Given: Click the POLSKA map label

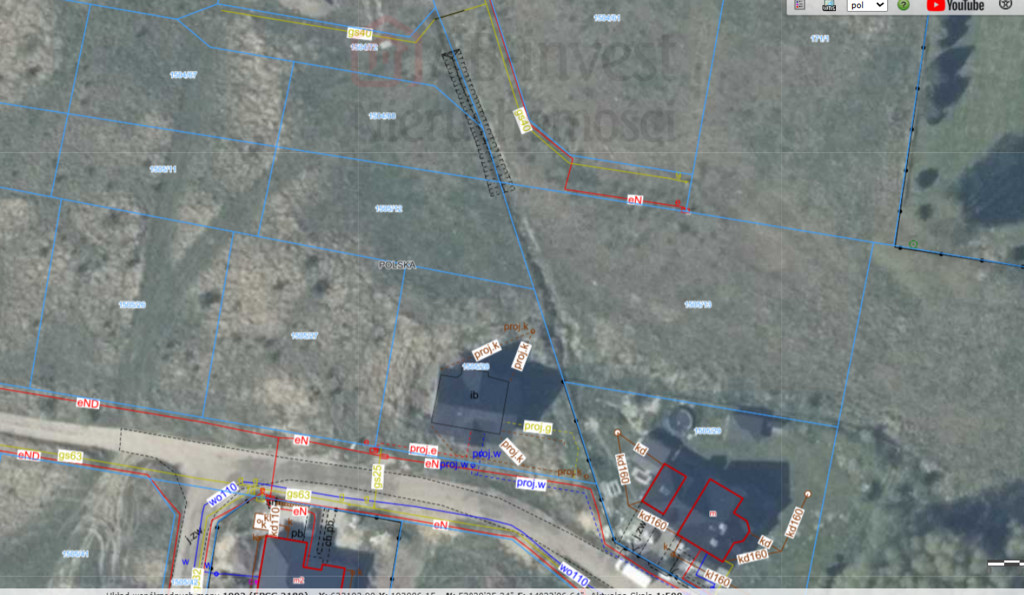Looking at the screenshot, I should click(397, 265).
